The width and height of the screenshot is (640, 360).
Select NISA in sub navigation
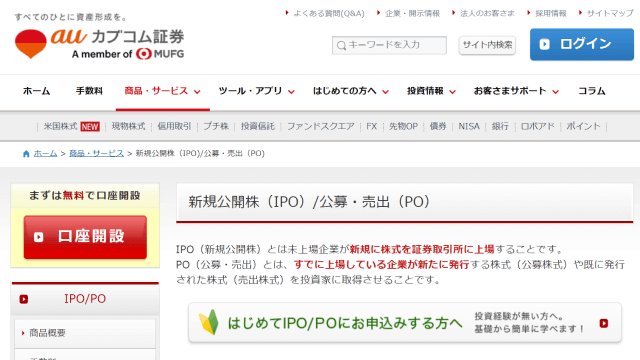pyautogui.click(x=469, y=127)
